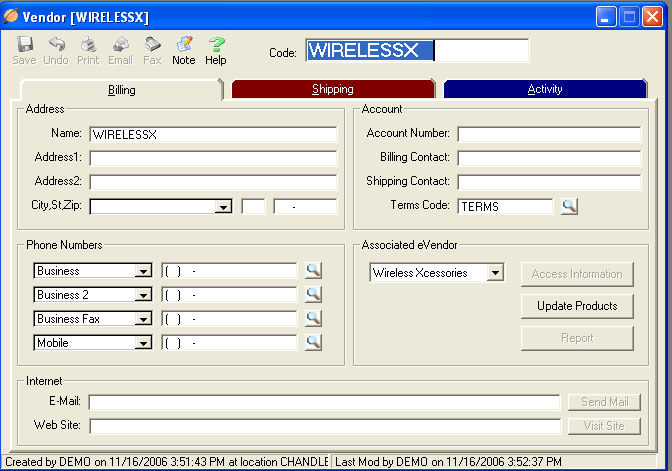Click the Mobile phone number field
The height and width of the screenshot is (471, 672).
[x=229, y=343]
